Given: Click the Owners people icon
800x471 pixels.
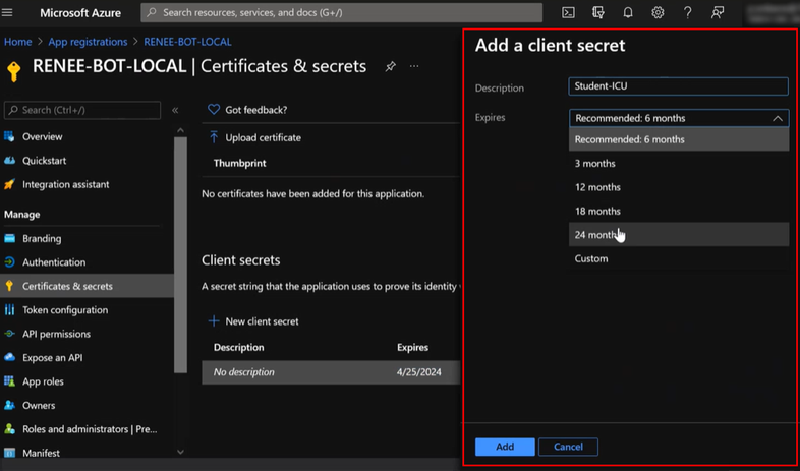Looking at the screenshot, I should pos(9,405).
